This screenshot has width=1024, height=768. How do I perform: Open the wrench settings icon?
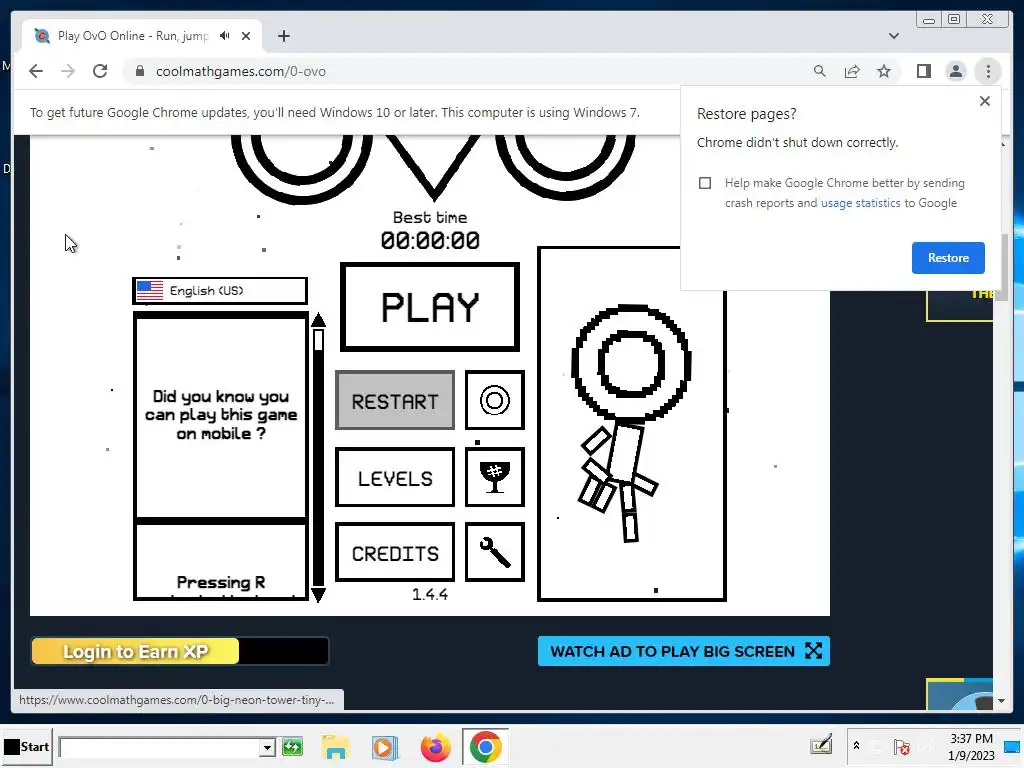494,552
